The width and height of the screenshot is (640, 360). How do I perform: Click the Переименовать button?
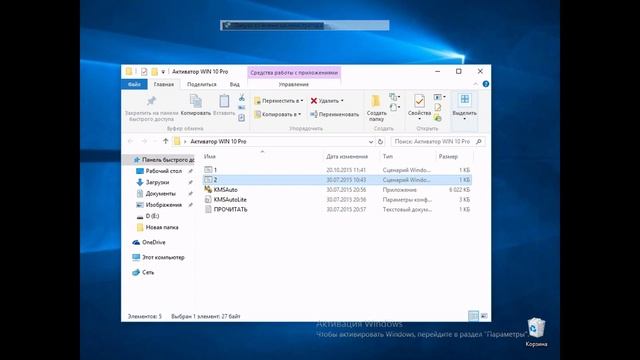coord(334,115)
